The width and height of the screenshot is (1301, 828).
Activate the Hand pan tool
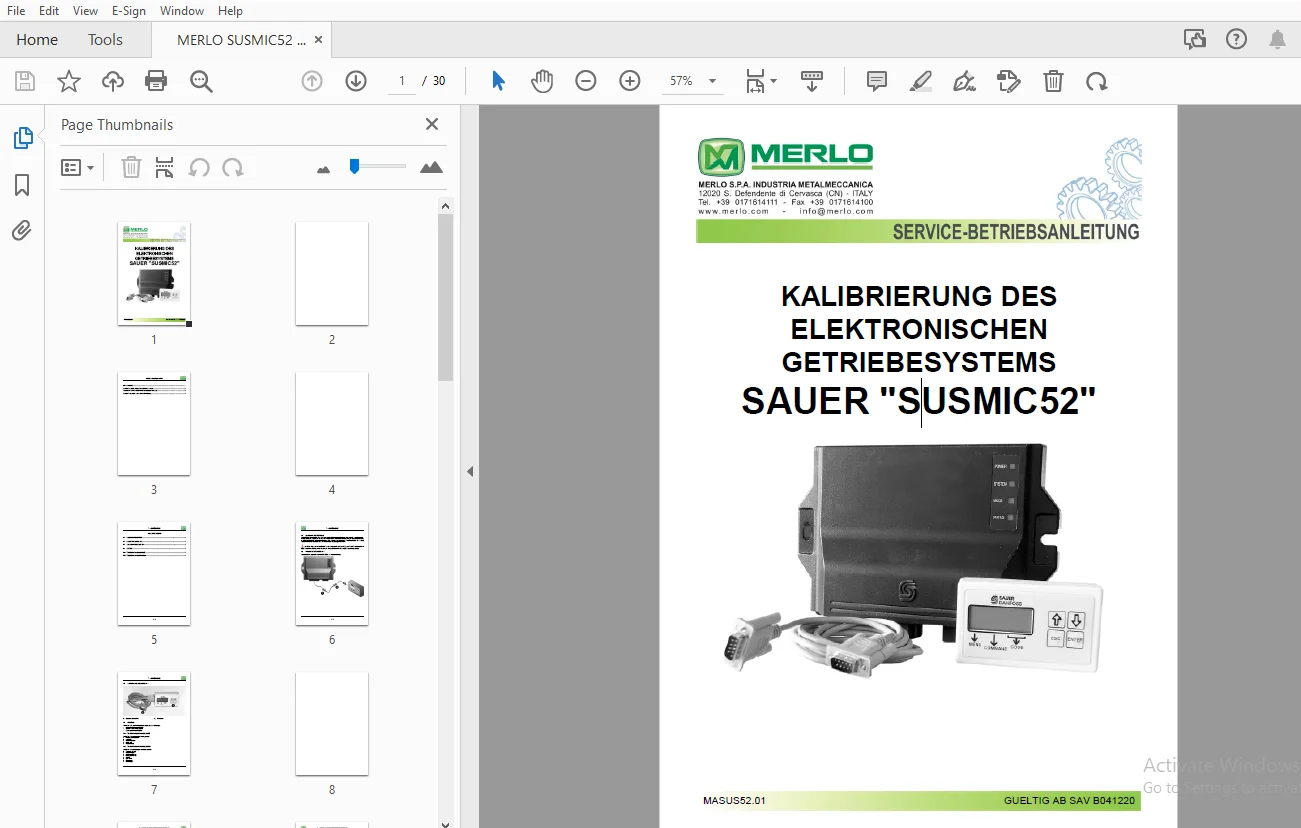tap(542, 81)
